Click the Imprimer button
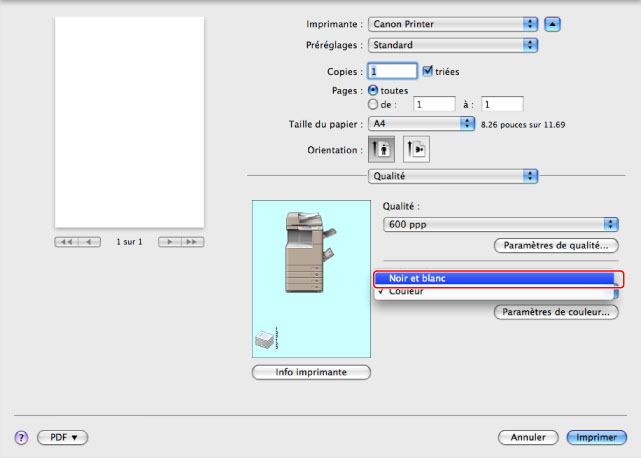Viewport: 641px width, 458px height. coord(596,437)
